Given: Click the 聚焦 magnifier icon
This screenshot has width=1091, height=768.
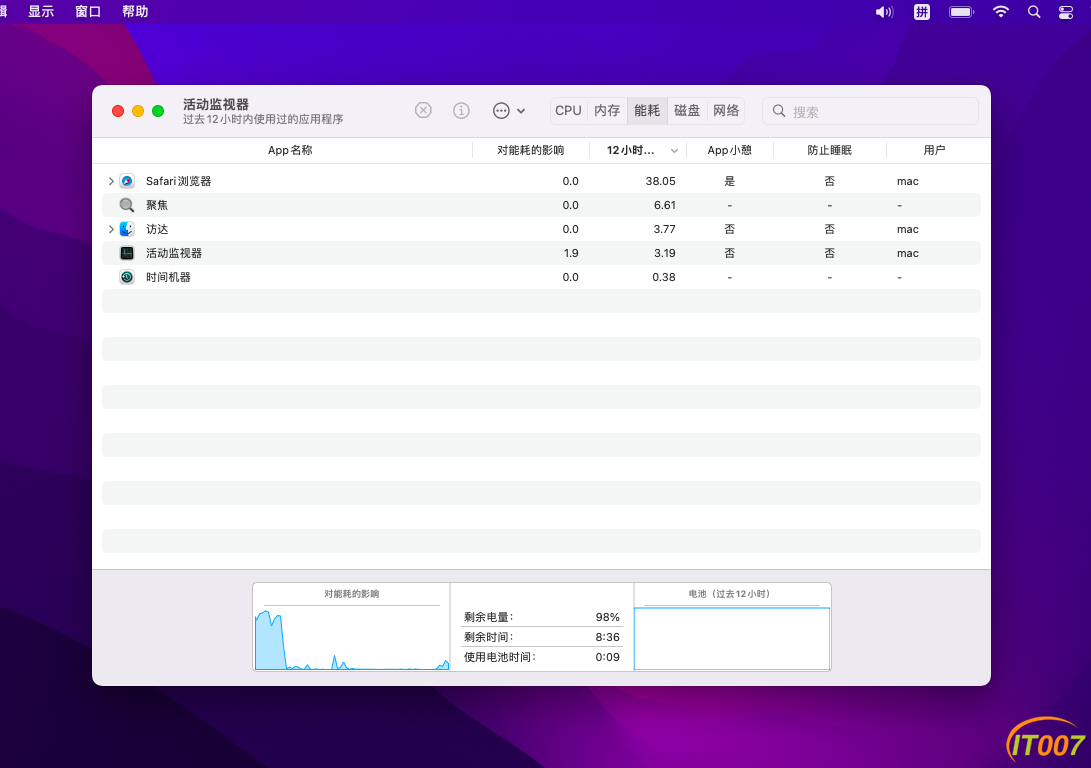Looking at the screenshot, I should pos(127,205).
